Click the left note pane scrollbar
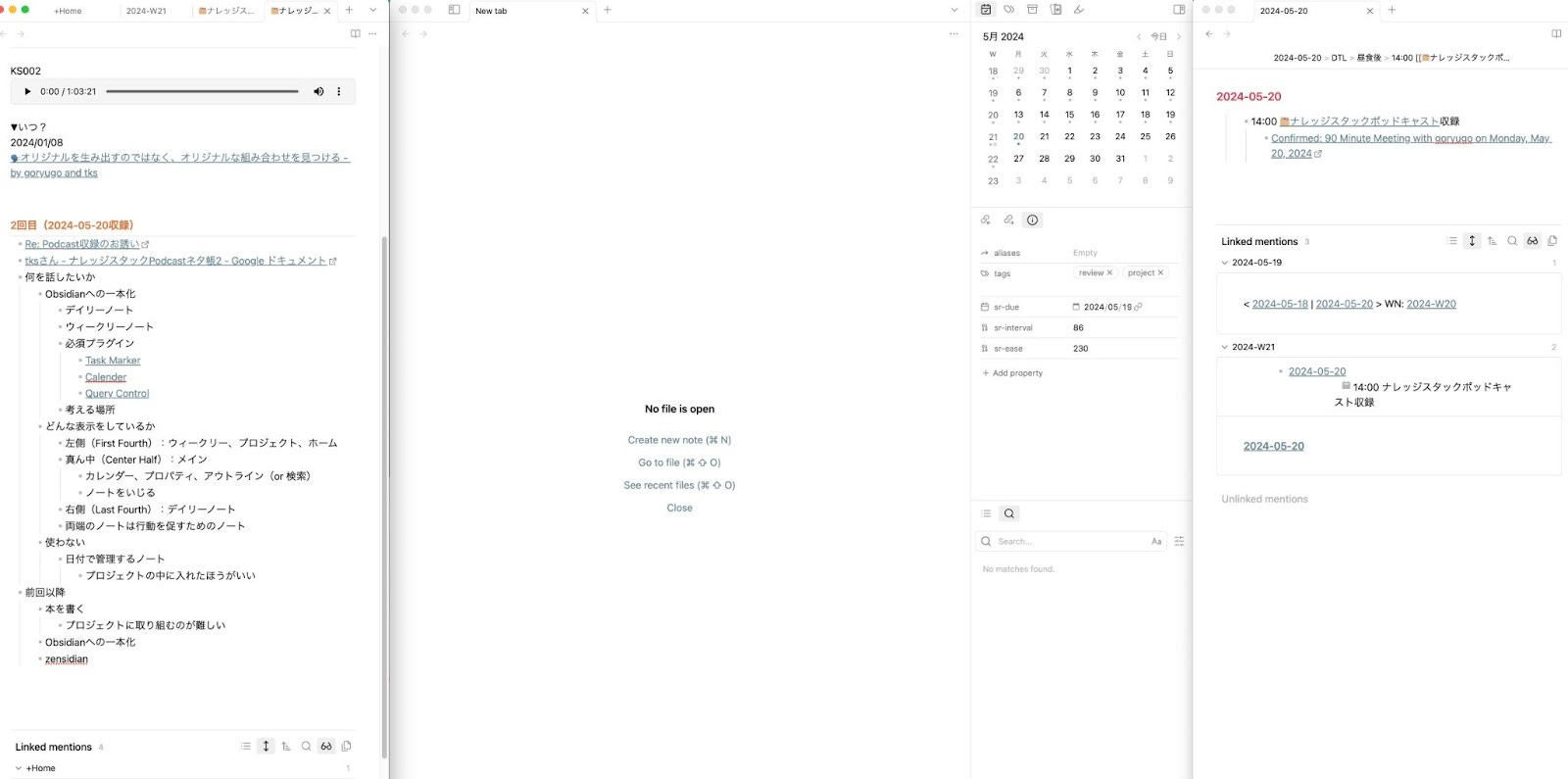 384,495
